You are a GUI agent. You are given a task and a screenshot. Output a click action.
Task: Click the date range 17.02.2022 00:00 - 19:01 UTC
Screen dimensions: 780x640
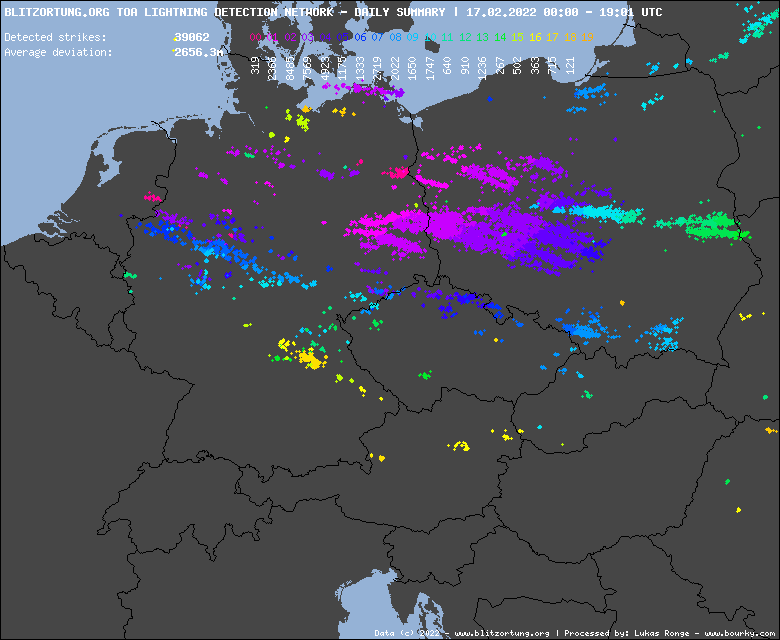[564, 12]
